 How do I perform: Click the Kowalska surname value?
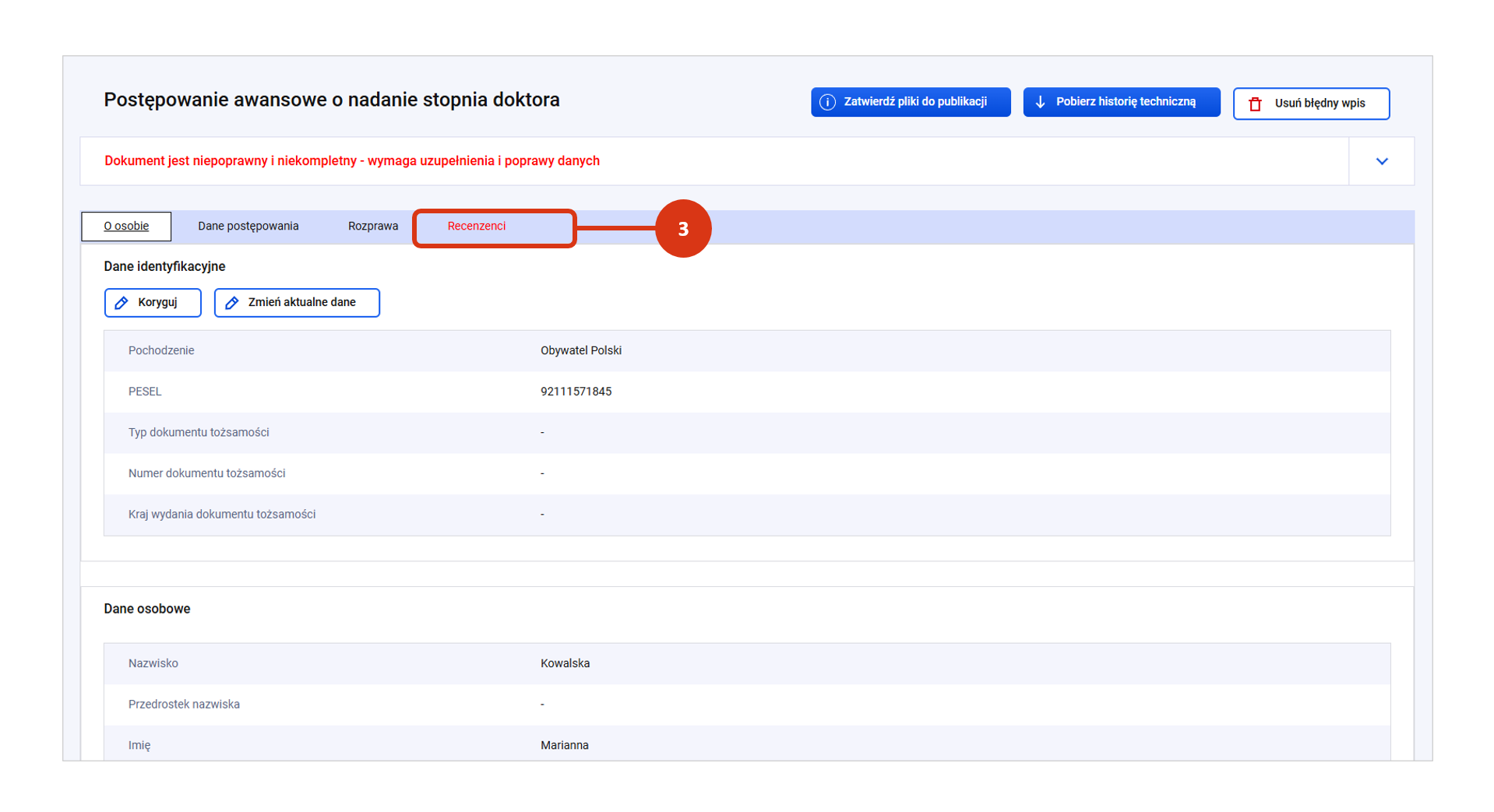click(565, 663)
